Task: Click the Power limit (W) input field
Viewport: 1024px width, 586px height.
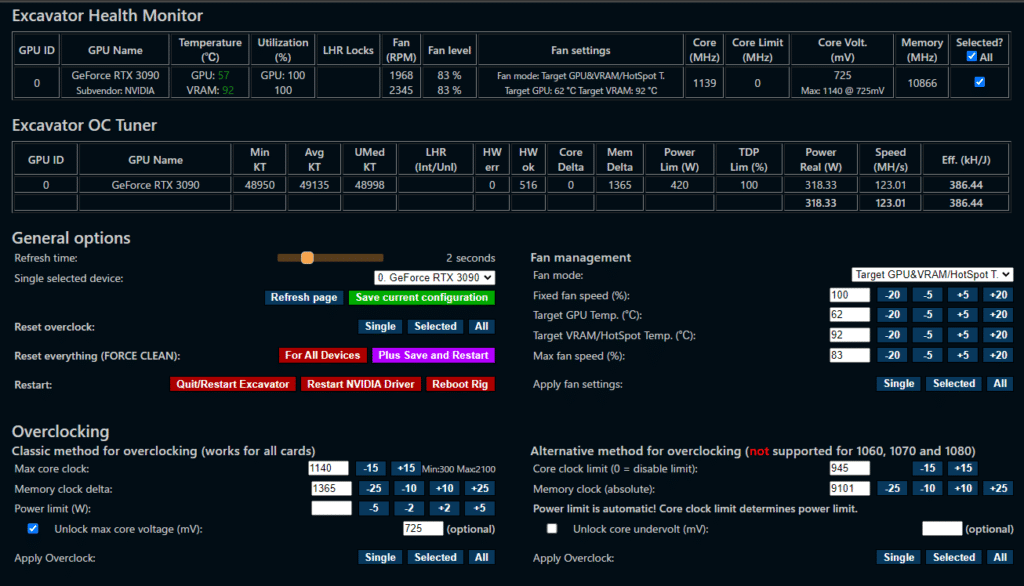Action: [331, 508]
